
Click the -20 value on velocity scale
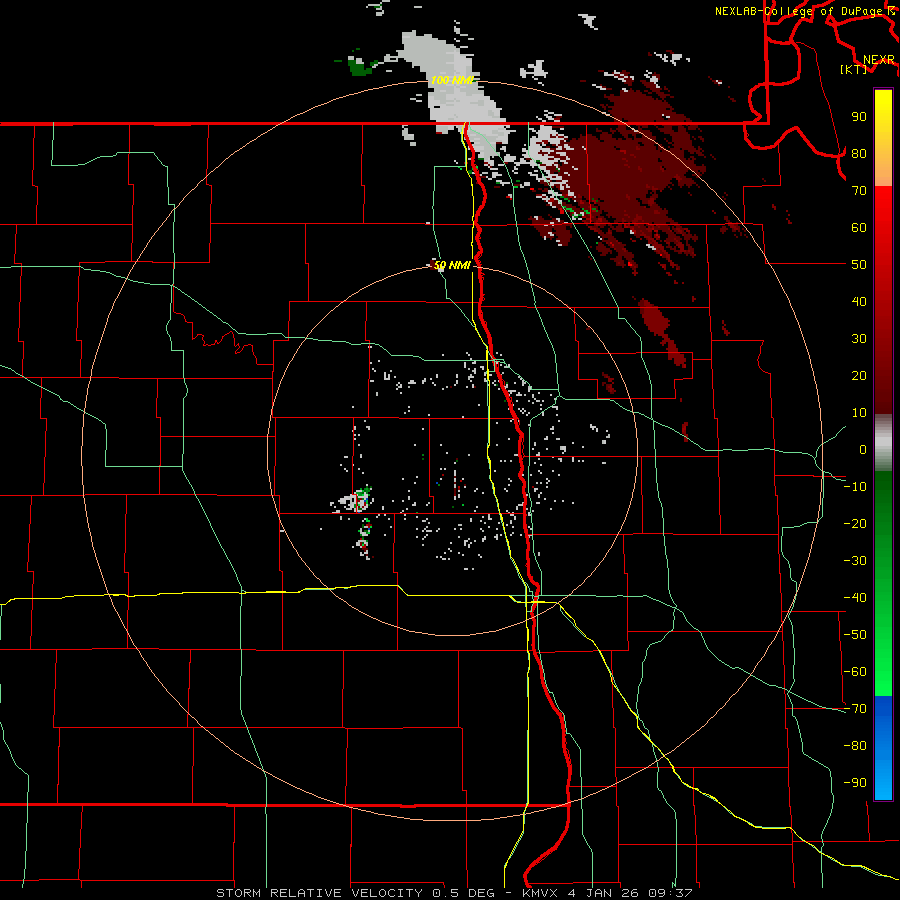click(855, 524)
